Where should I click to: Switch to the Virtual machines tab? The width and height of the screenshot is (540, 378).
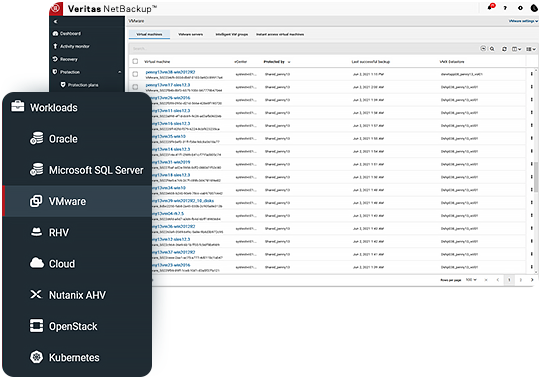pos(149,34)
